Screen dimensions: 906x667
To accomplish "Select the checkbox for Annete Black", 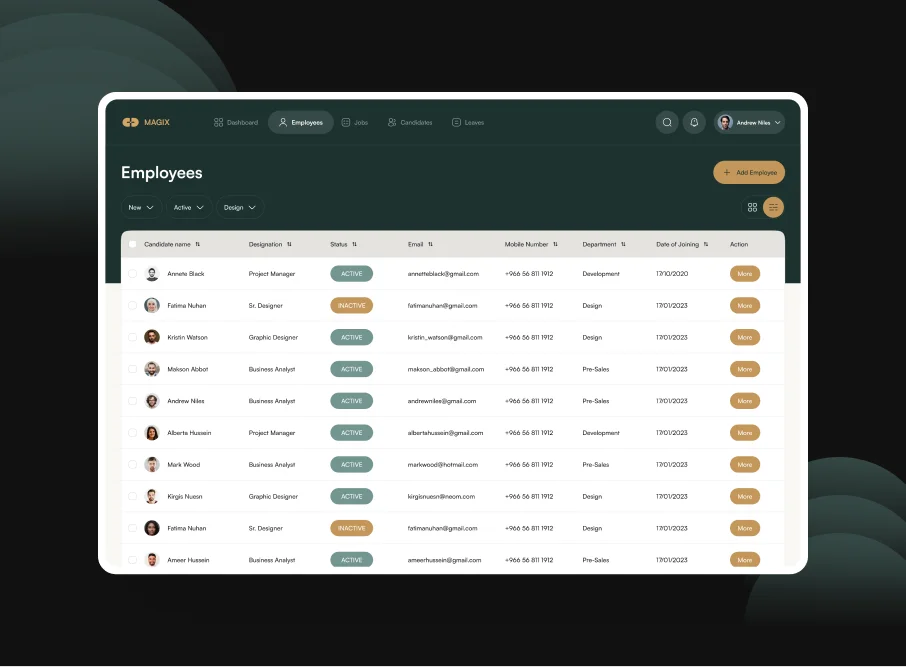I will [132, 273].
